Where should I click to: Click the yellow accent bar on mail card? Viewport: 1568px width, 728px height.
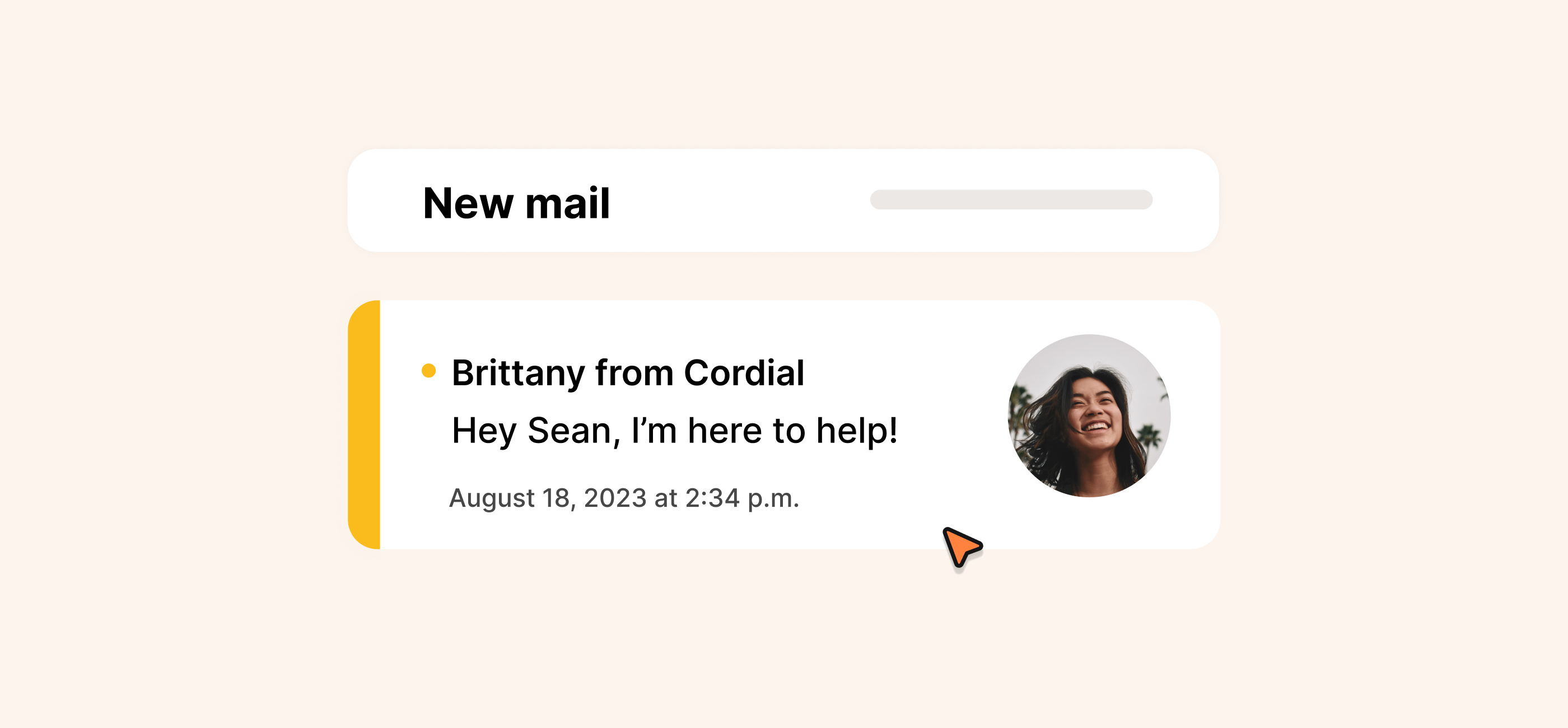coord(364,424)
